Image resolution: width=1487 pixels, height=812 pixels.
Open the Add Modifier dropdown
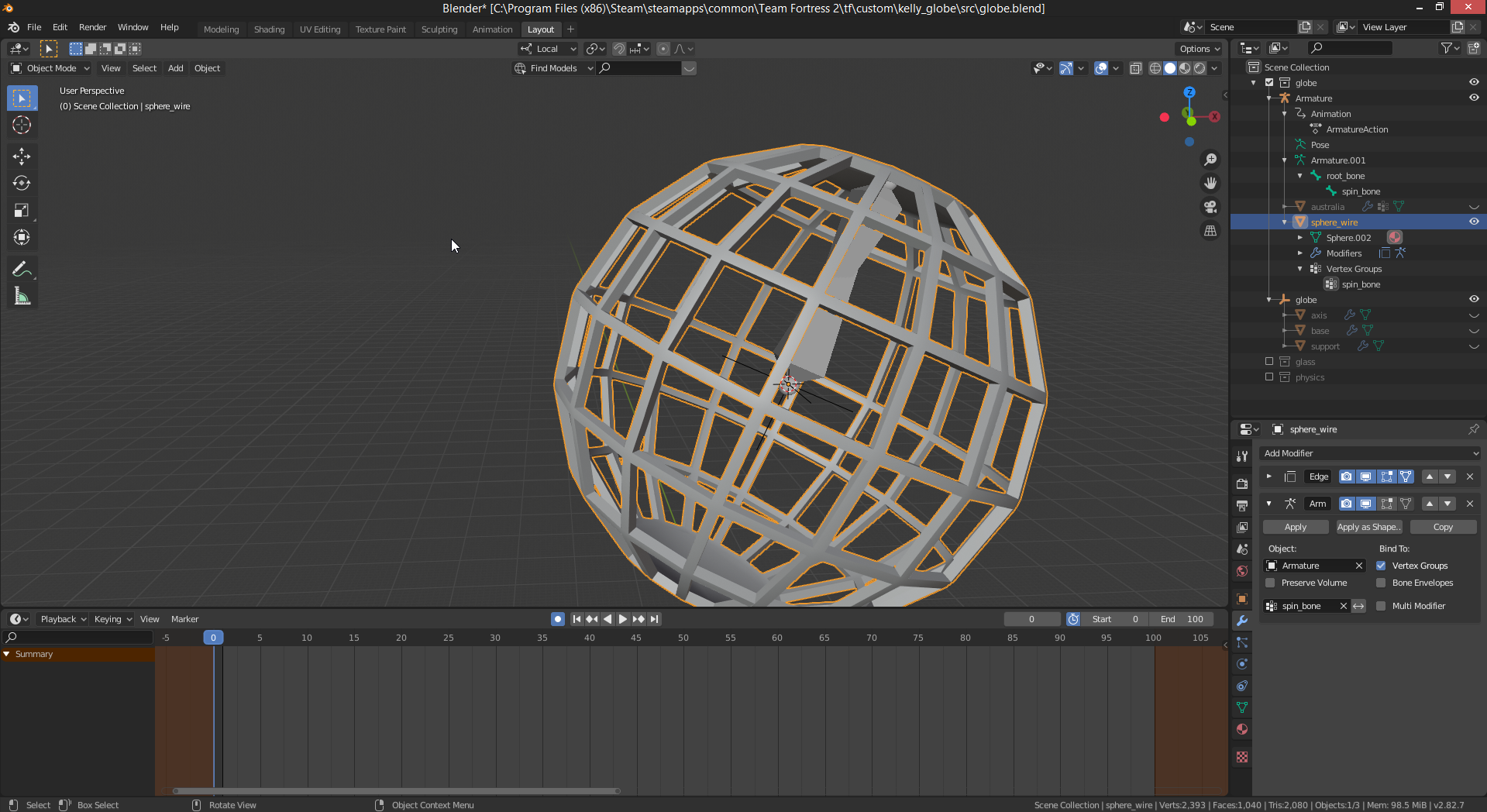[x=1370, y=453]
